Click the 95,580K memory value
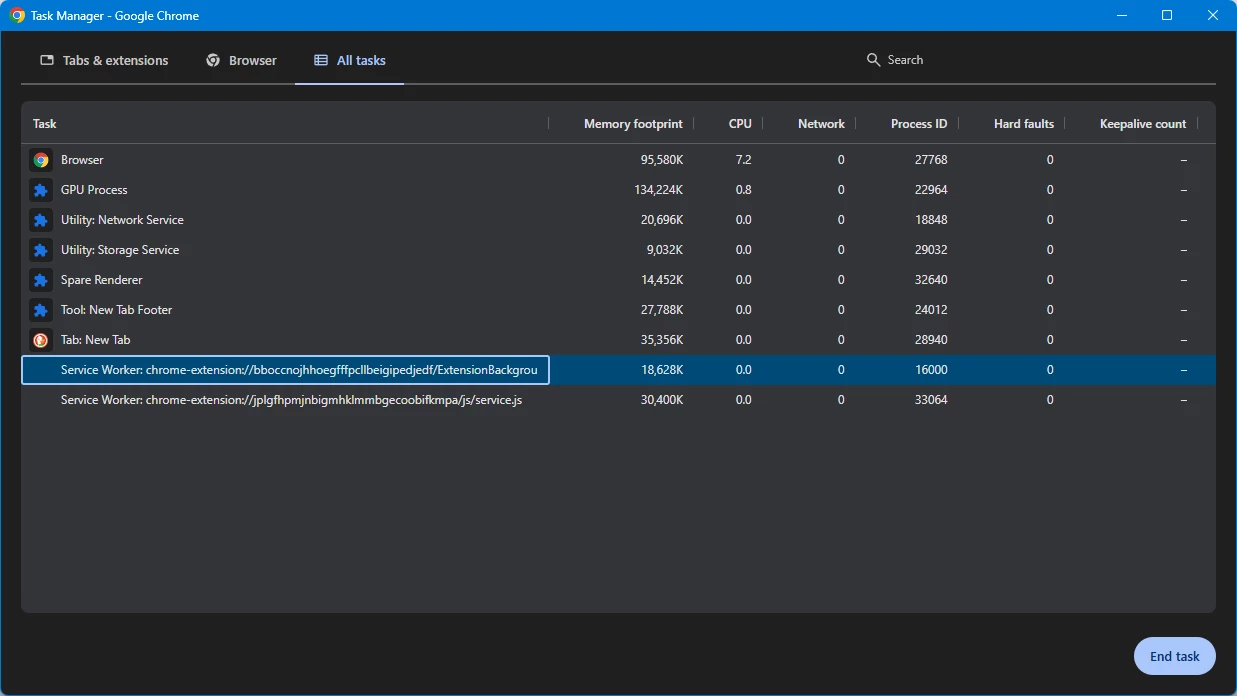Viewport: 1237px width, 696px height. 662,160
